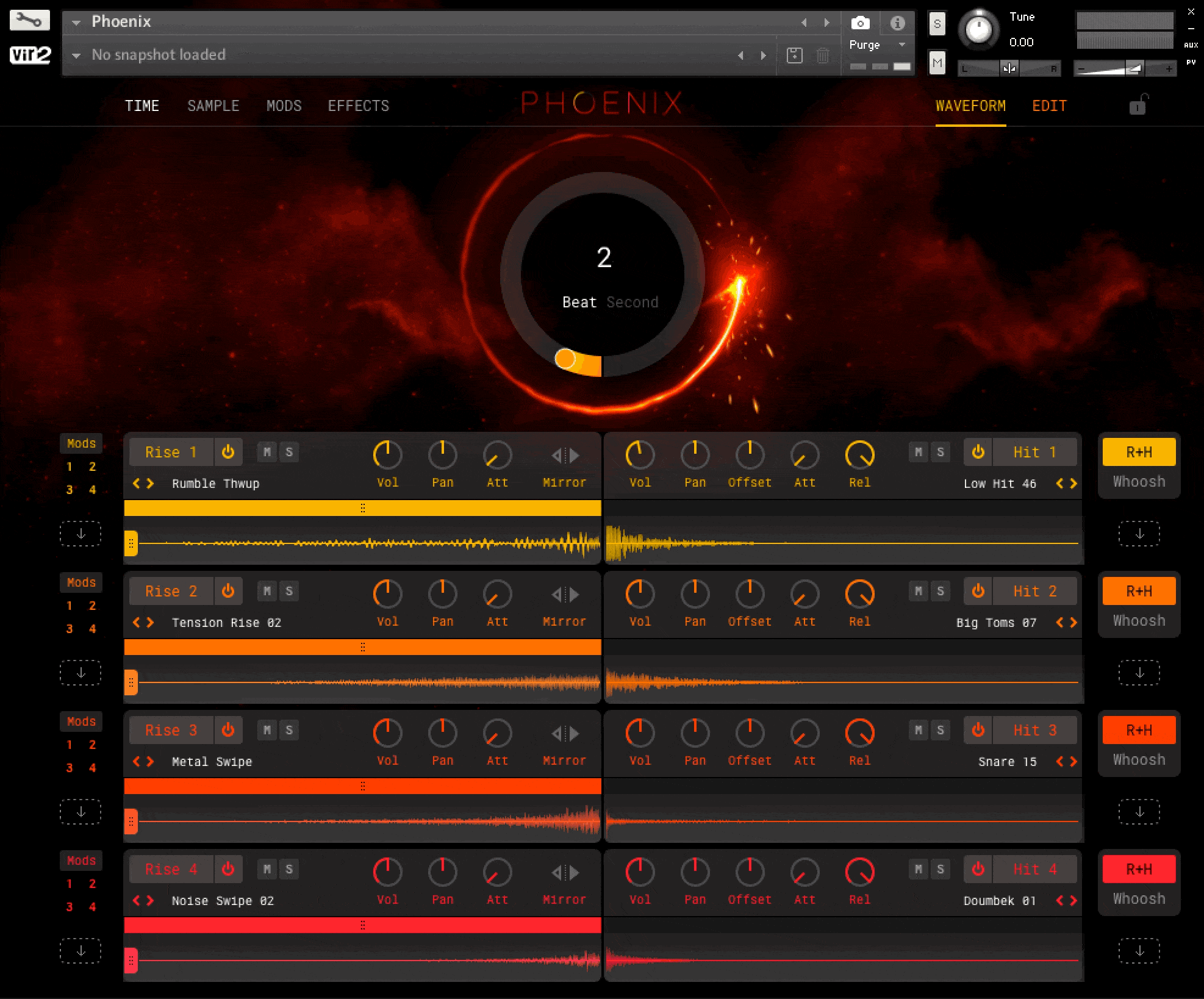
Task: Open the Phoenix instrument dropdown arrow
Action: click(x=76, y=23)
